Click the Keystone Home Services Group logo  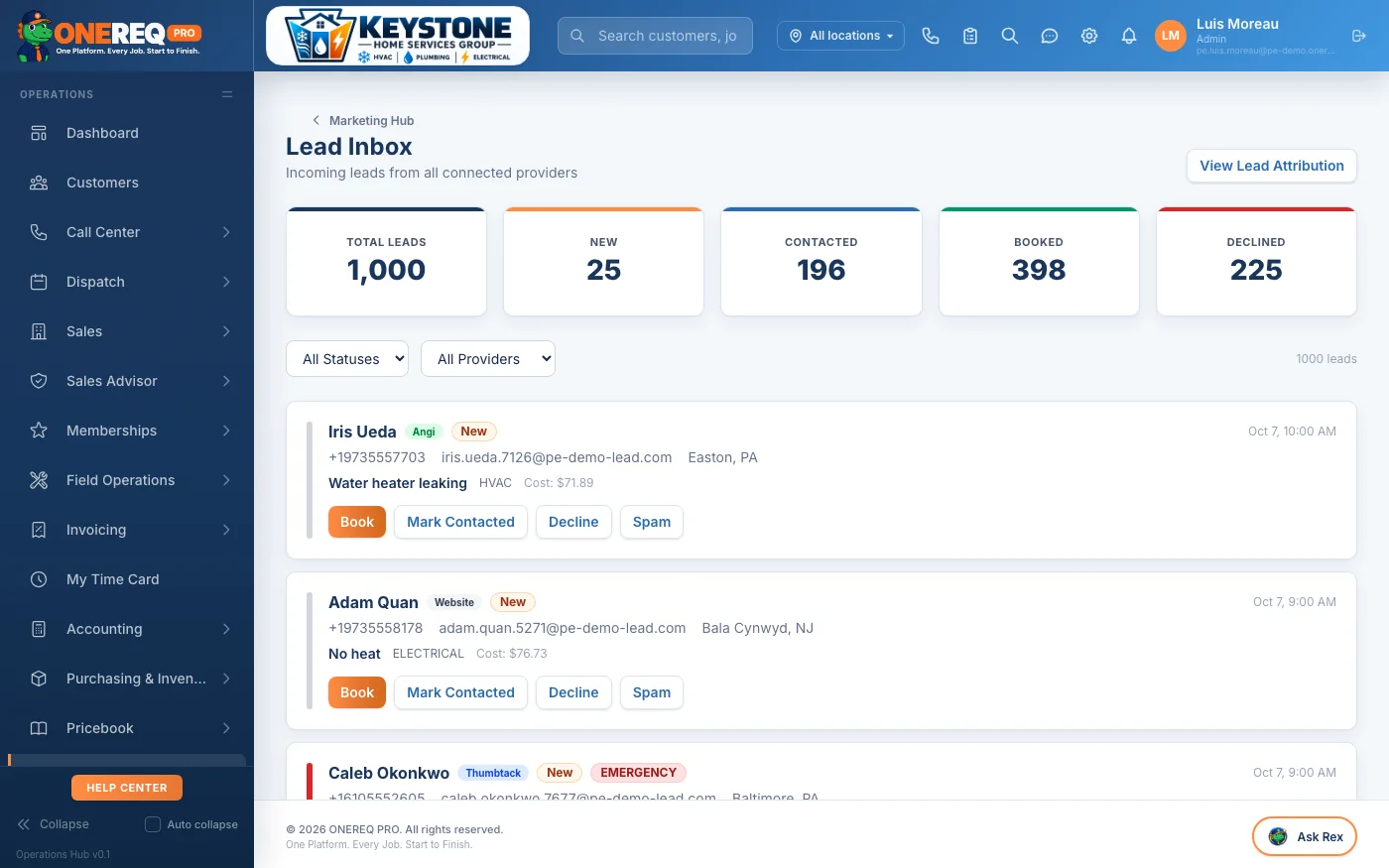click(x=398, y=36)
